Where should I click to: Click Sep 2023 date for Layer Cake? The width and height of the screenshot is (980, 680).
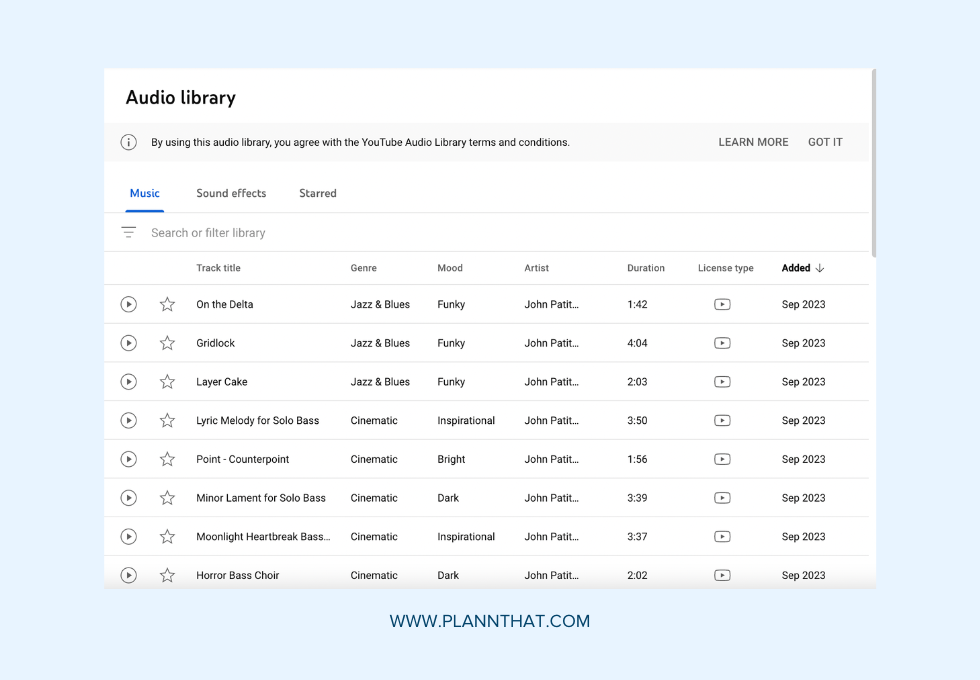pyautogui.click(x=803, y=382)
